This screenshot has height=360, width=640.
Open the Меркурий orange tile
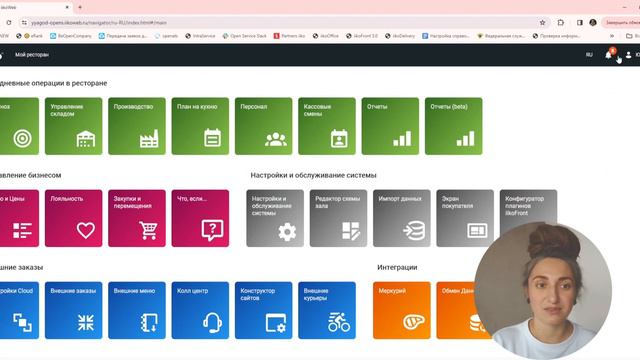[x=402, y=310]
